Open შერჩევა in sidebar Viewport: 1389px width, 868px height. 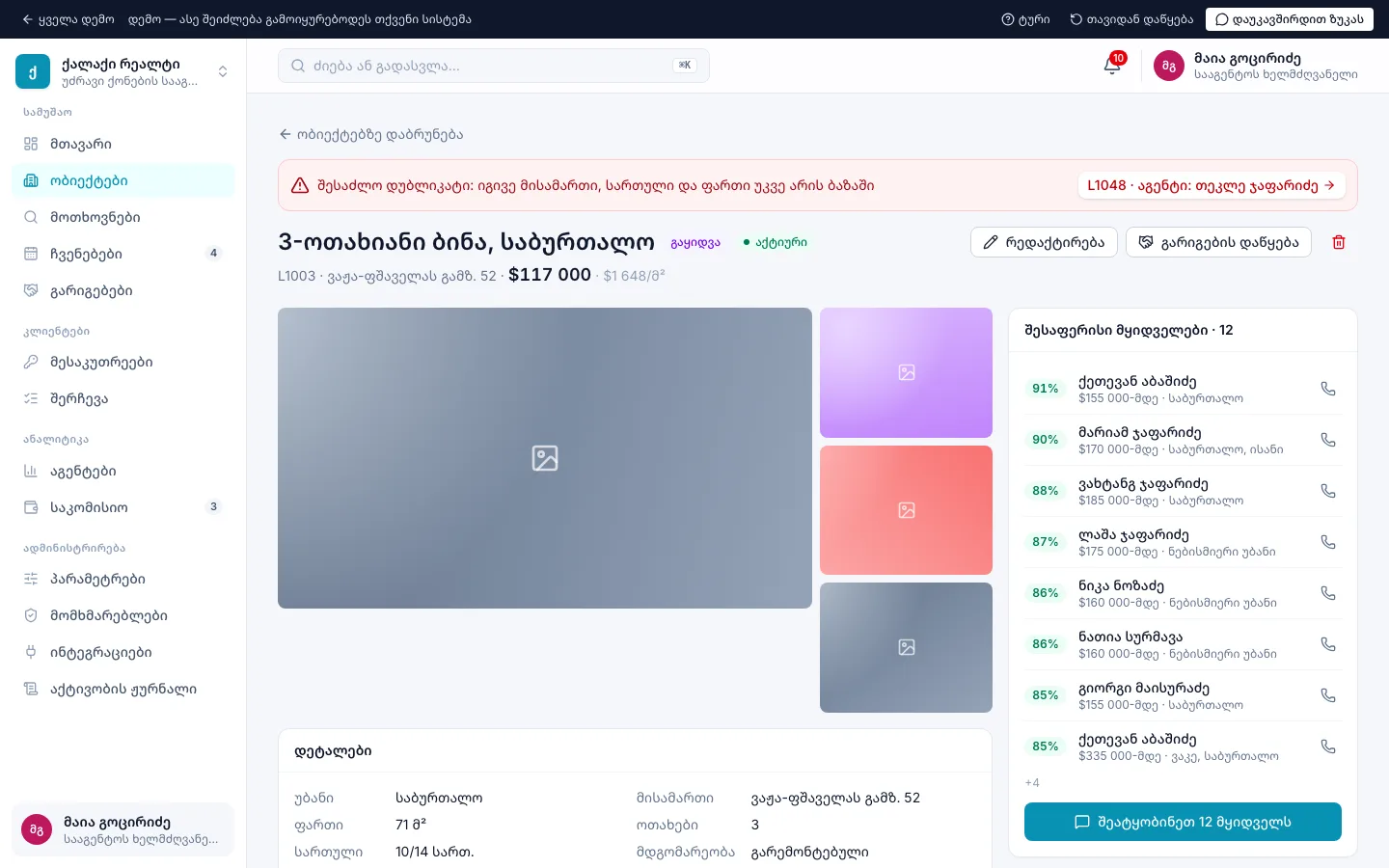pos(123,398)
